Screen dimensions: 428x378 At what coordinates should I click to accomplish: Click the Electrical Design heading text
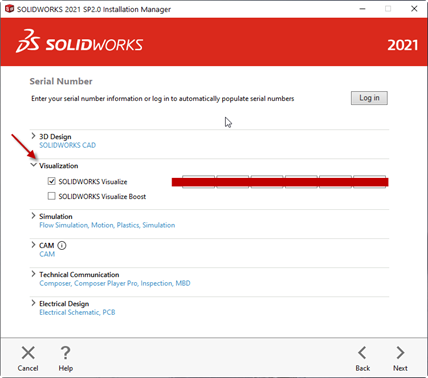64,304
